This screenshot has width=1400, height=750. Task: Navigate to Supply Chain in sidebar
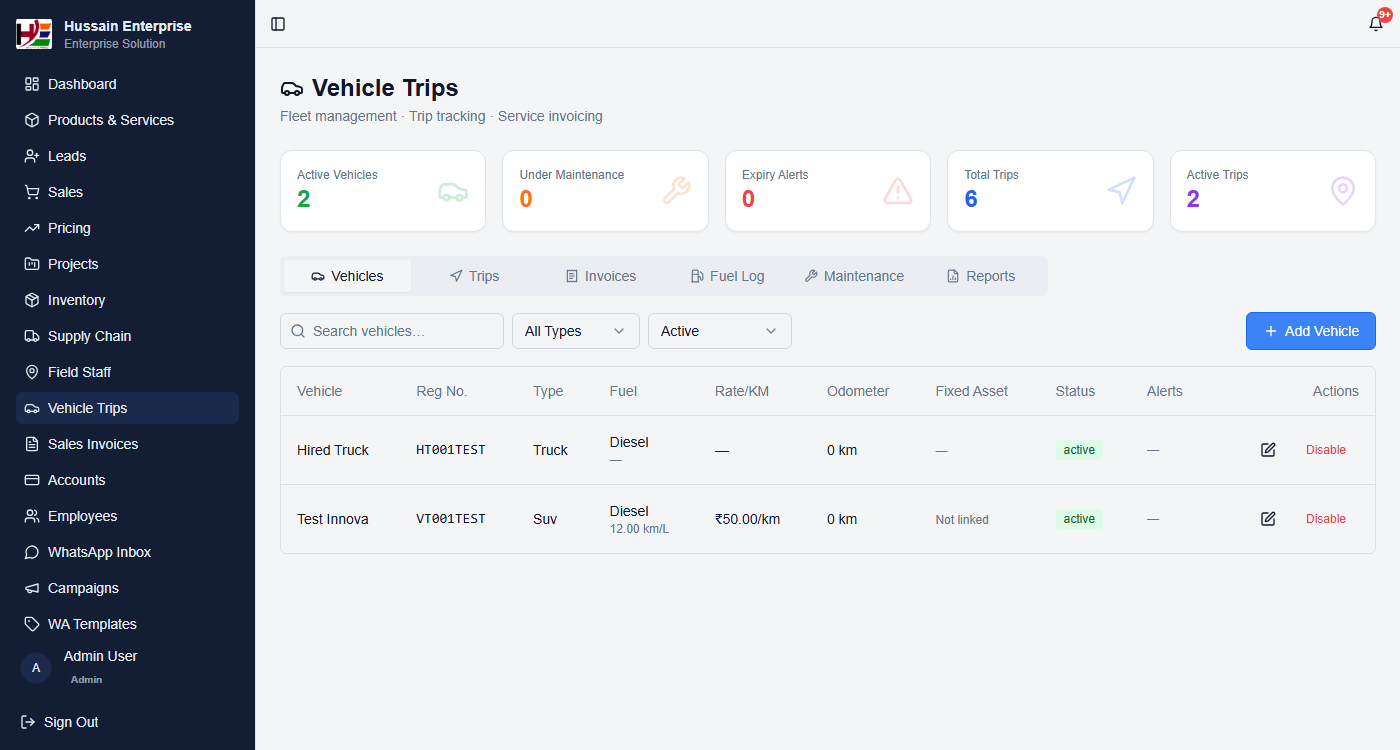[x=127, y=336]
